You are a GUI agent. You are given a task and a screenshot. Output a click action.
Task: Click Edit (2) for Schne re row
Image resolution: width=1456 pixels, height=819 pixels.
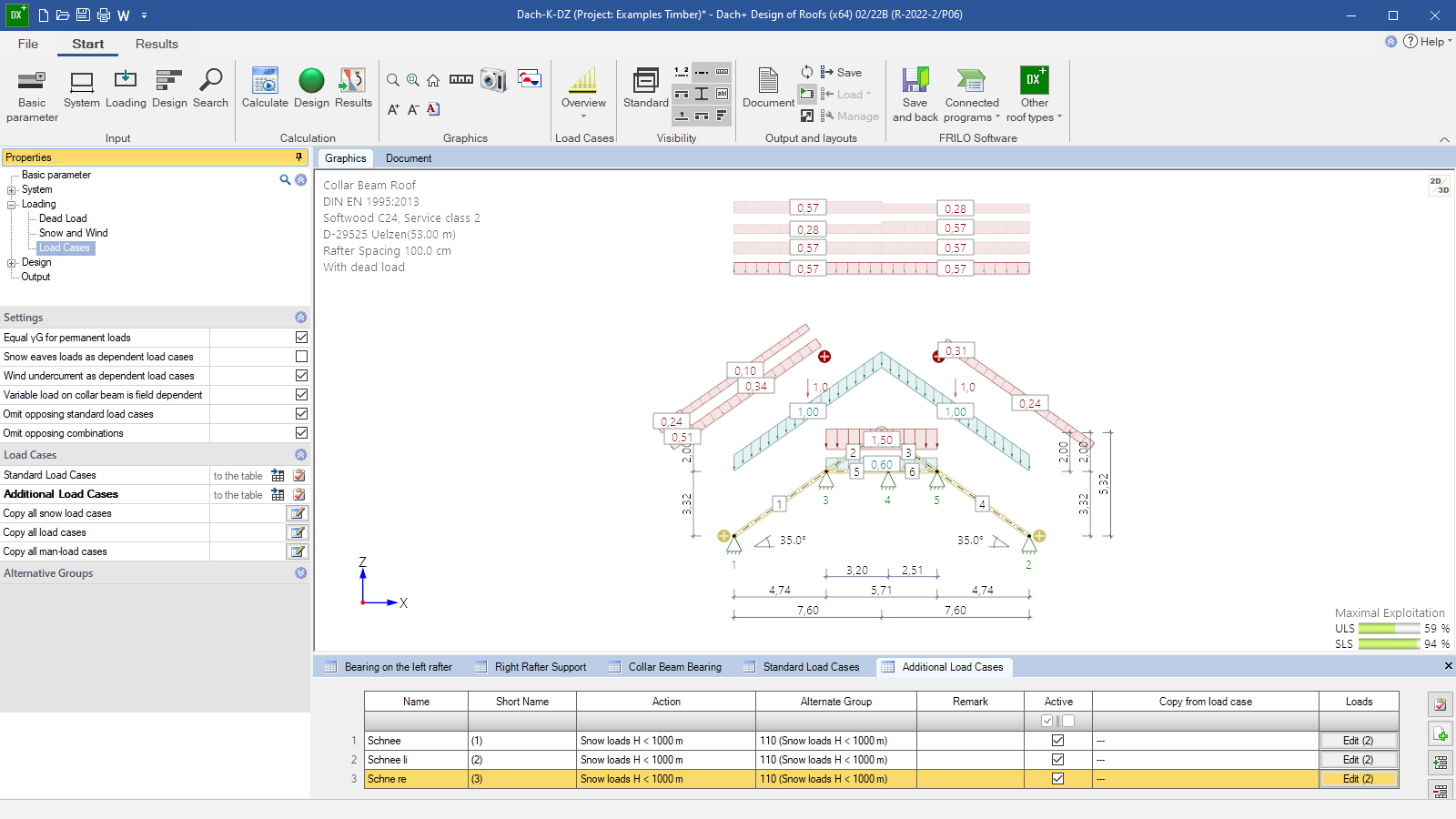[x=1359, y=779]
